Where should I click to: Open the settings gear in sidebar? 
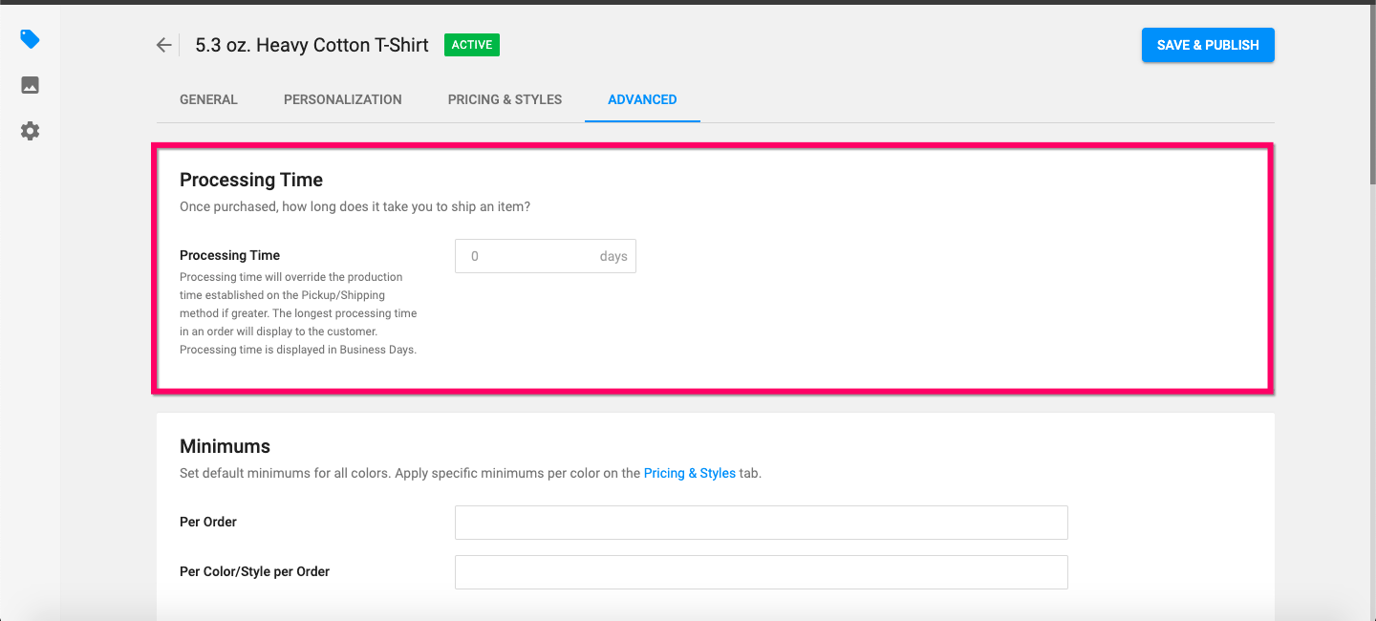click(30, 131)
